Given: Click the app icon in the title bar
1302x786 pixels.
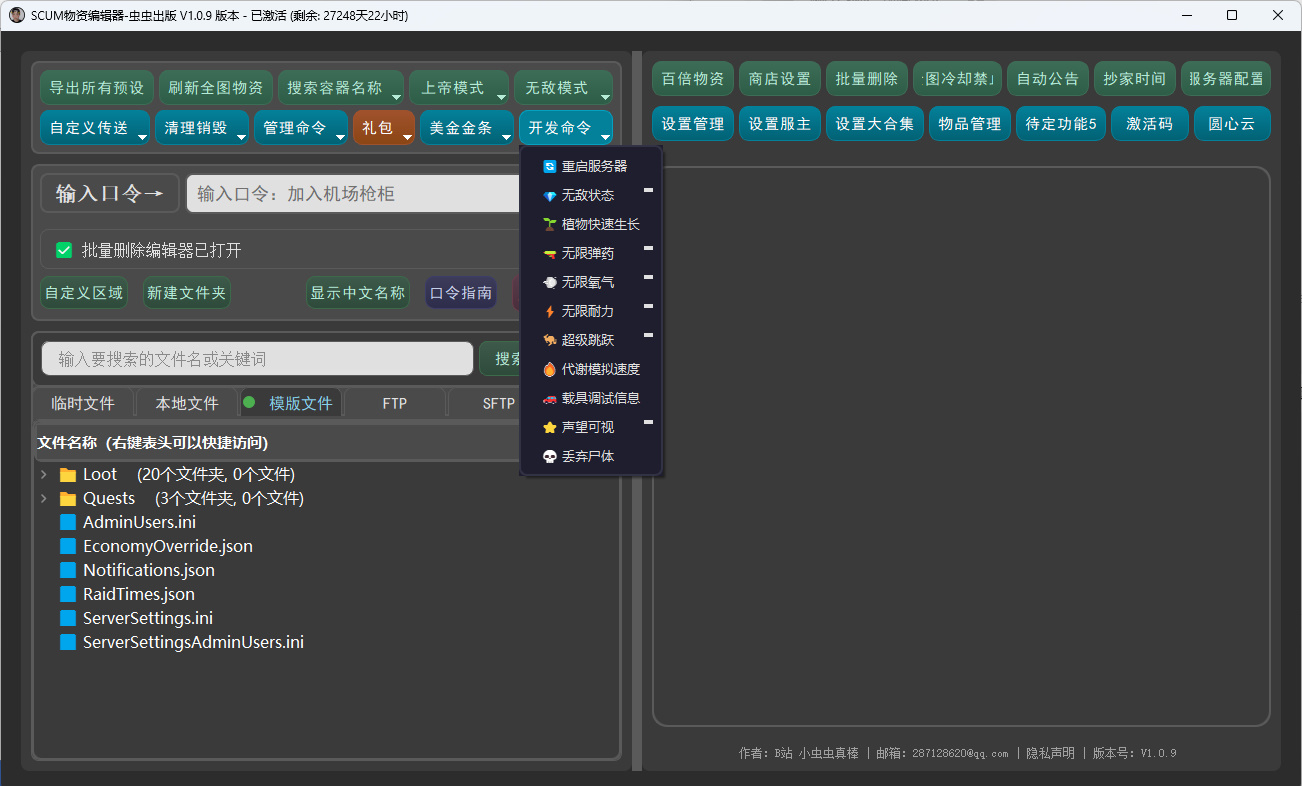Looking at the screenshot, I should (17, 16).
